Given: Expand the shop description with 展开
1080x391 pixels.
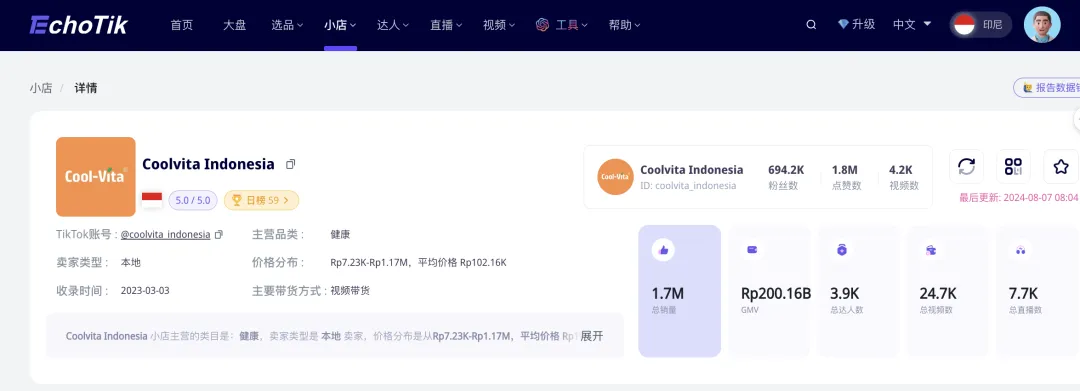Looking at the screenshot, I should (x=592, y=336).
